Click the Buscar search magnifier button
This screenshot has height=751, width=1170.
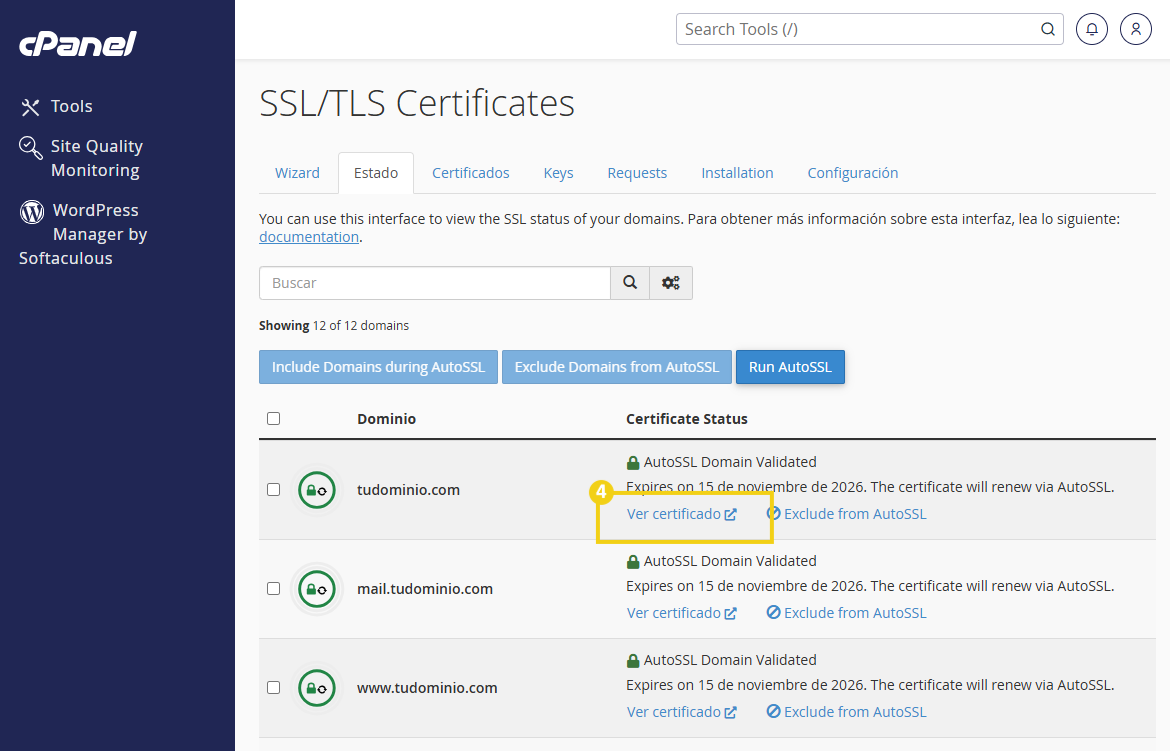pos(630,283)
